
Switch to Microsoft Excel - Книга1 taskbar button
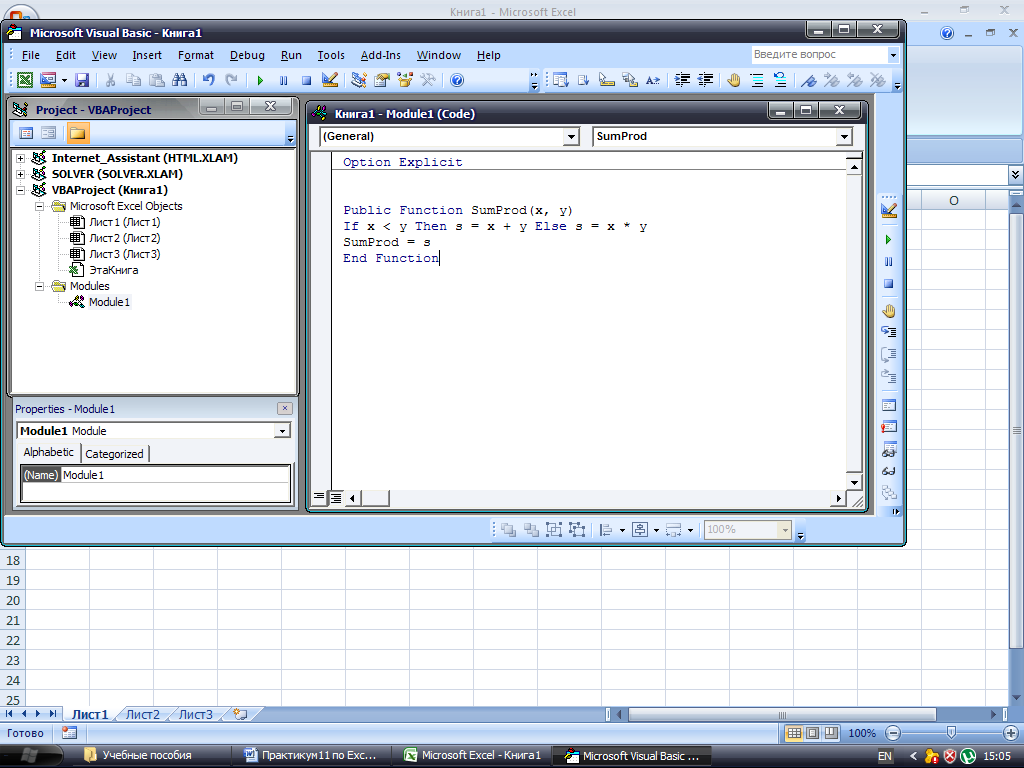point(472,756)
